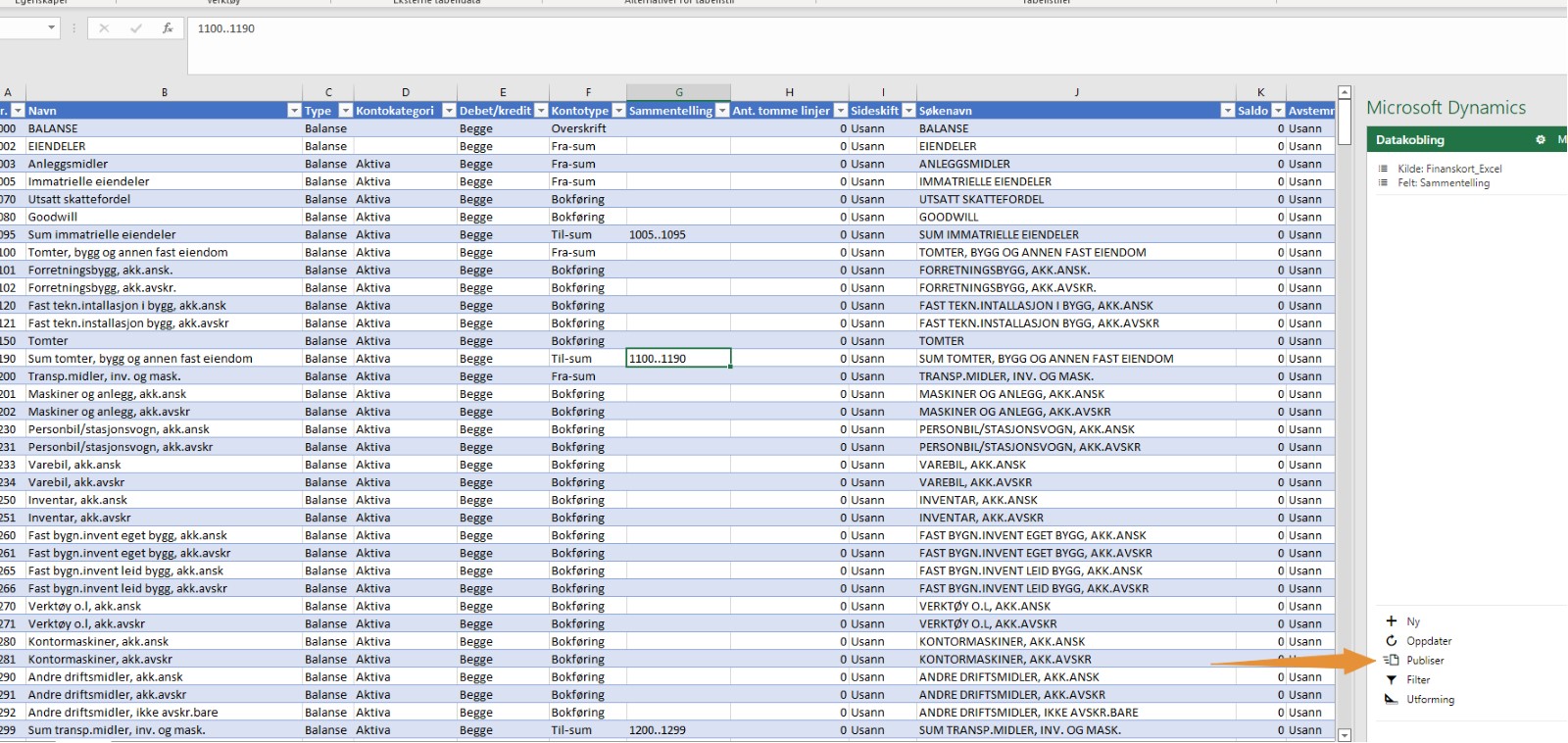
Task: Click the Oppdater refresh icon
Action: [1391, 641]
